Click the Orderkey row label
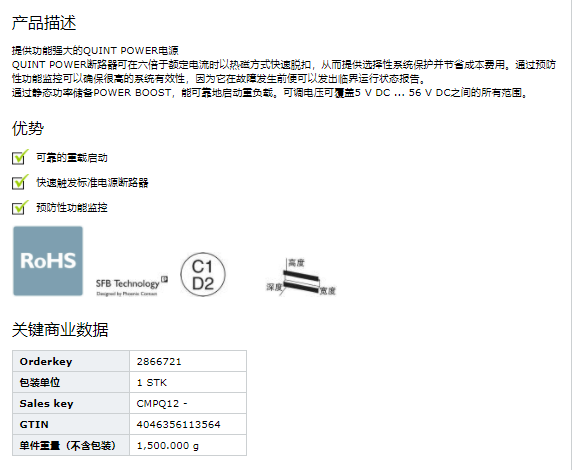Viewport: 576px width, 470px height. click(46, 362)
